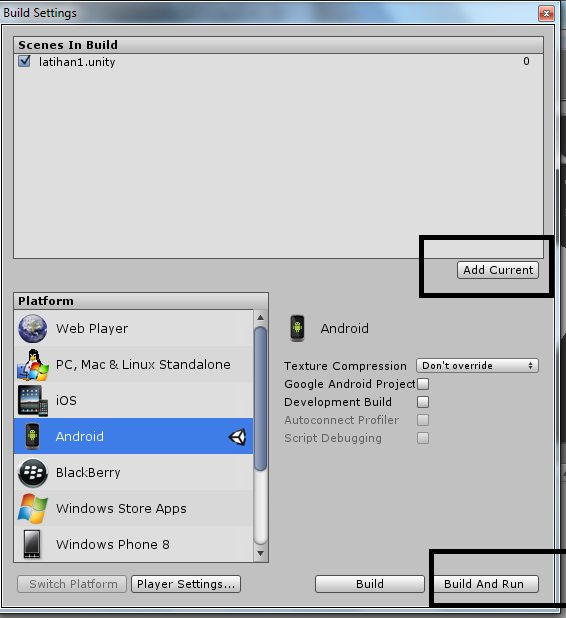Click the Build button
The width and height of the screenshot is (566, 618).
click(370, 584)
